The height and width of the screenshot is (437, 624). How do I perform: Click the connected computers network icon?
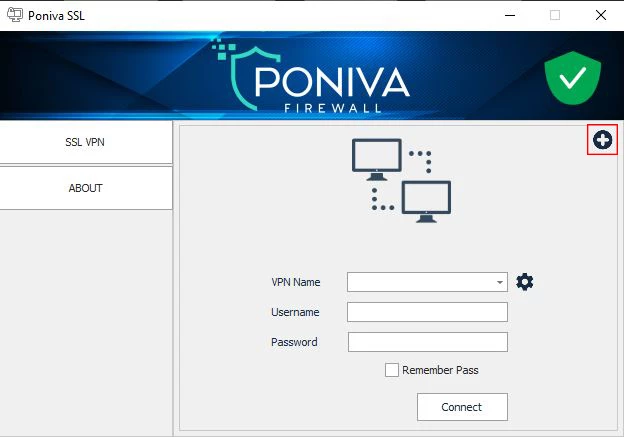tap(401, 180)
